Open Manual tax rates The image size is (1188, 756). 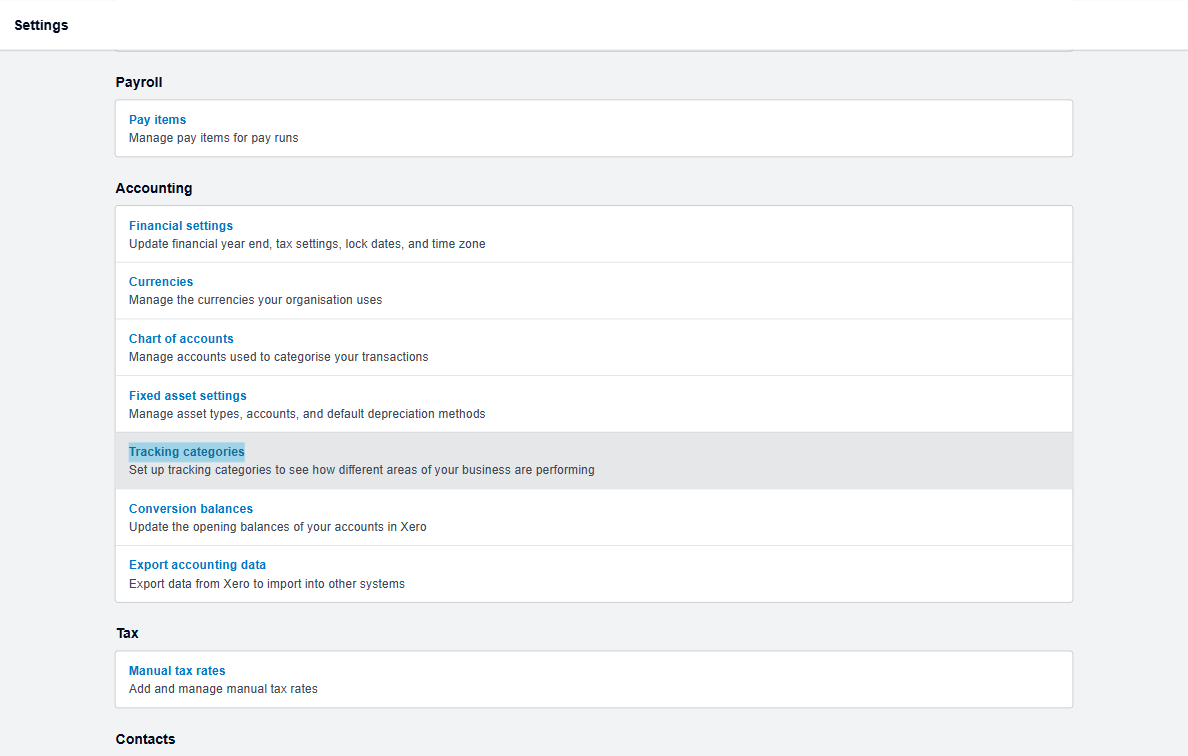(177, 671)
